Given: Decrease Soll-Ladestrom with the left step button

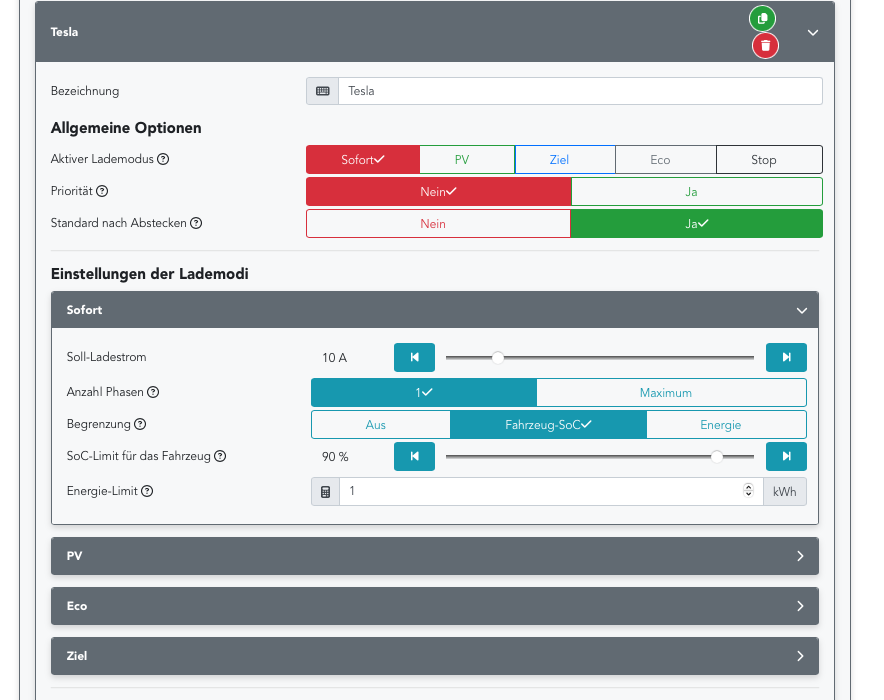Looking at the screenshot, I should click(x=414, y=357).
